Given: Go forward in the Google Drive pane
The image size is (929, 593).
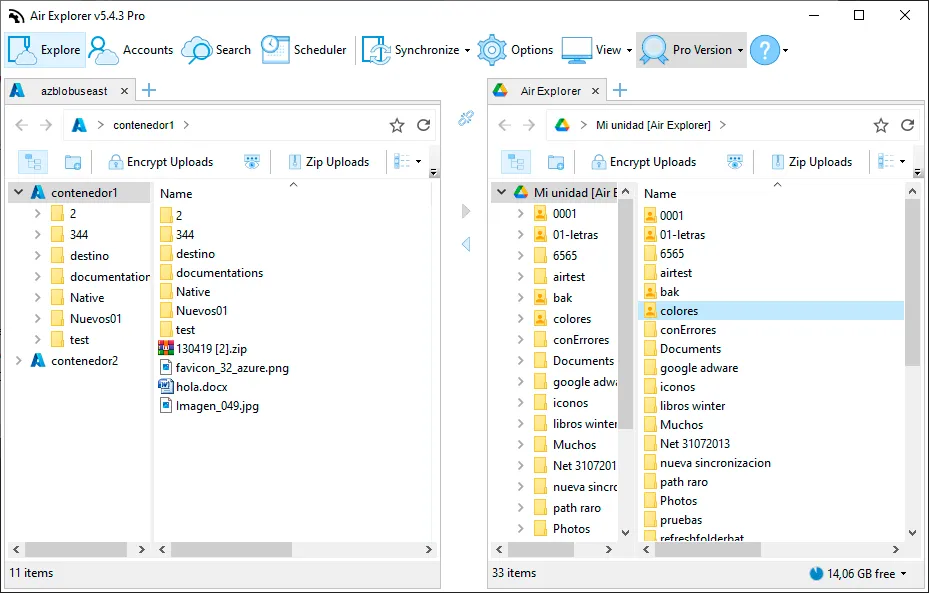Looking at the screenshot, I should [x=529, y=125].
